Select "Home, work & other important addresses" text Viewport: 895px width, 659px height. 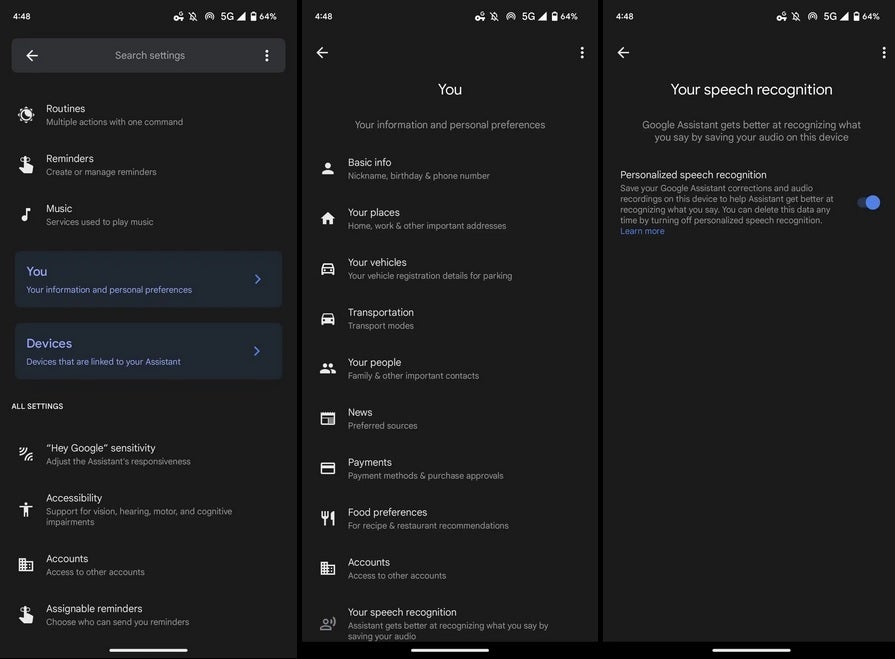[x=427, y=226]
